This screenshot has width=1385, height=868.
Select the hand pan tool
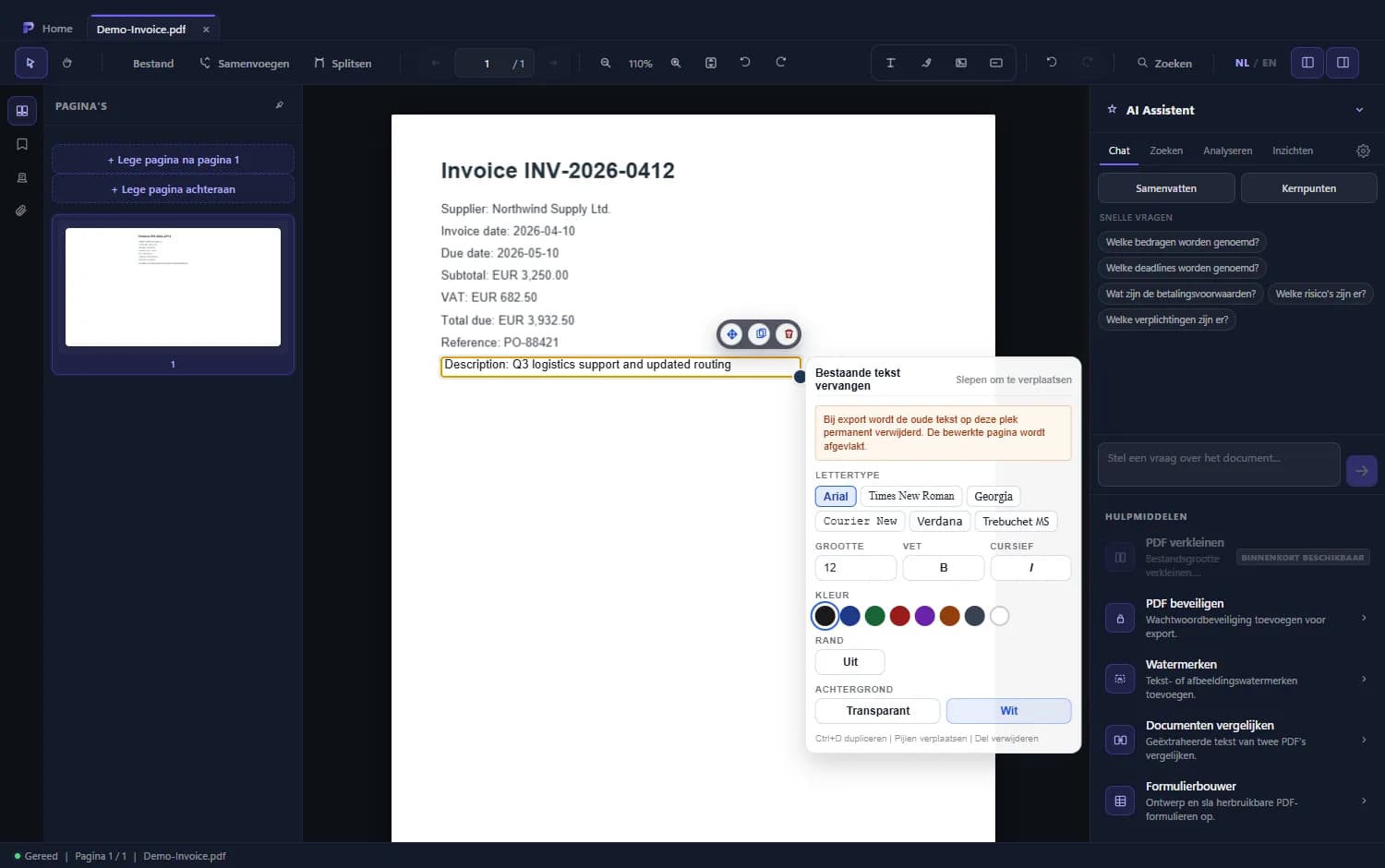click(66, 63)
